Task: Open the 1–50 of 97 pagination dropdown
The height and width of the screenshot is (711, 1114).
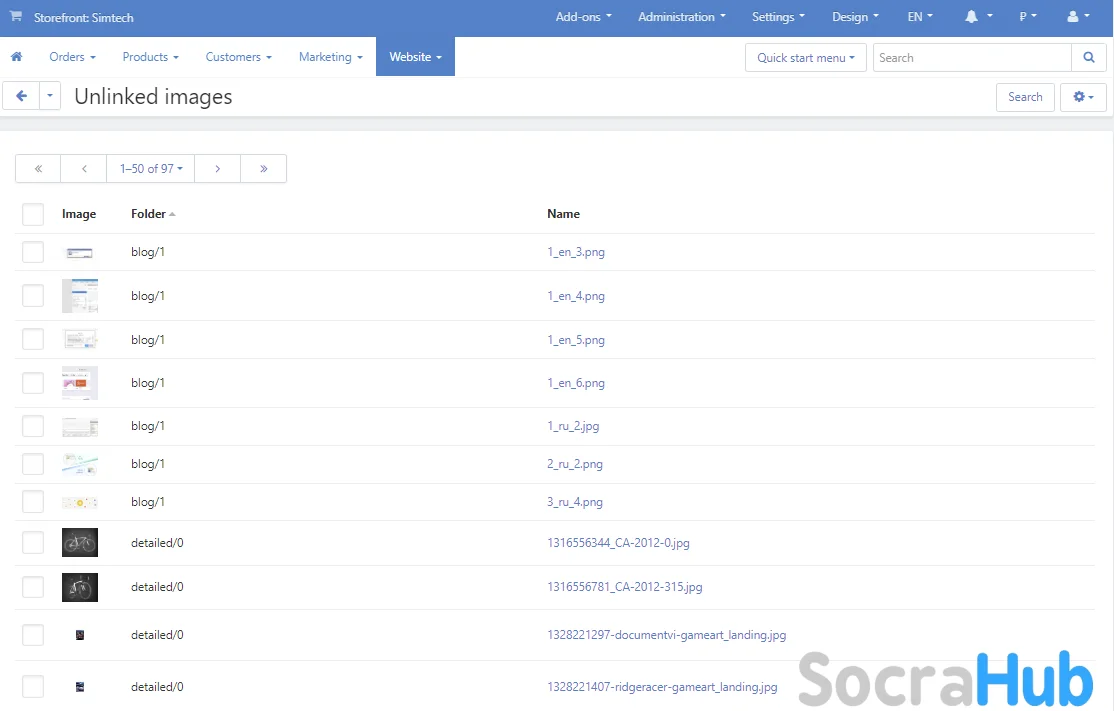Action: pyautogui.click(x=150, y=169)
